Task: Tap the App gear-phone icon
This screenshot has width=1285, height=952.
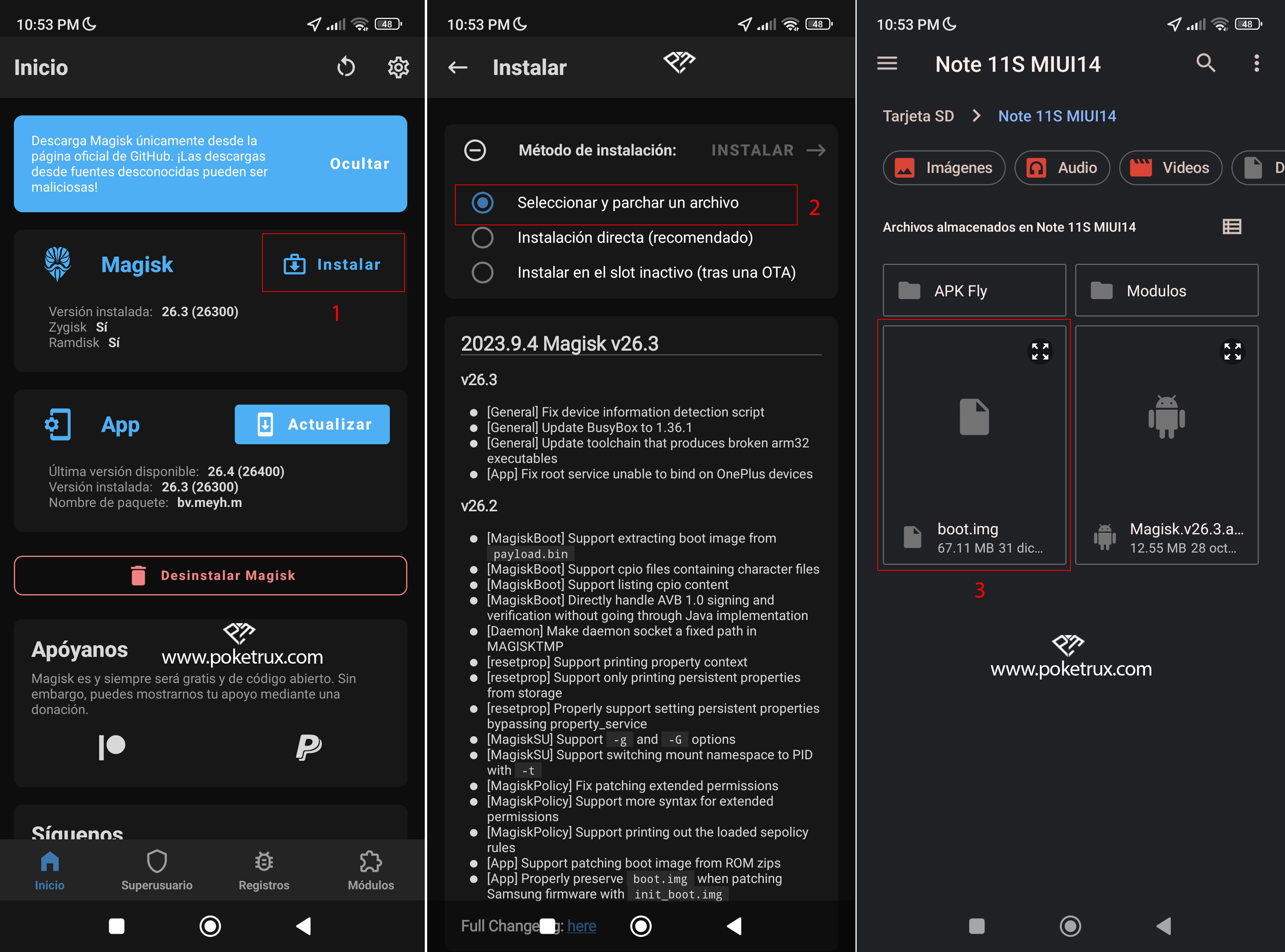Action: coord(58,424)
